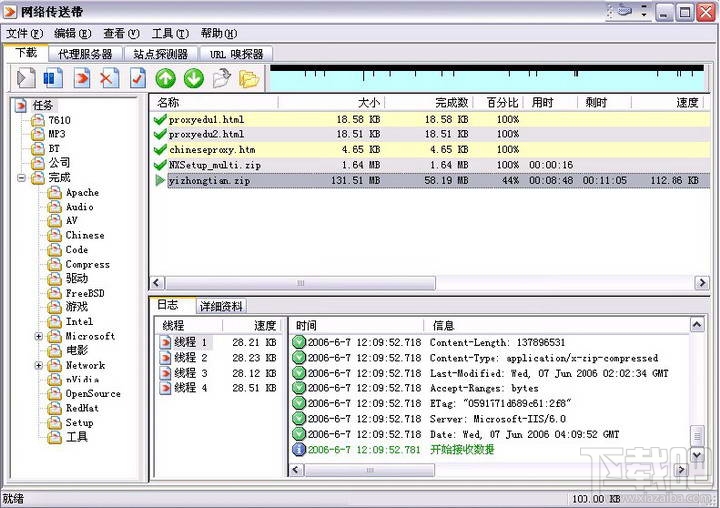Screen dimensions: 720x508
Task: Select 线程 3 in thread list
Action: pyautogui.click(x=190, y=373)
